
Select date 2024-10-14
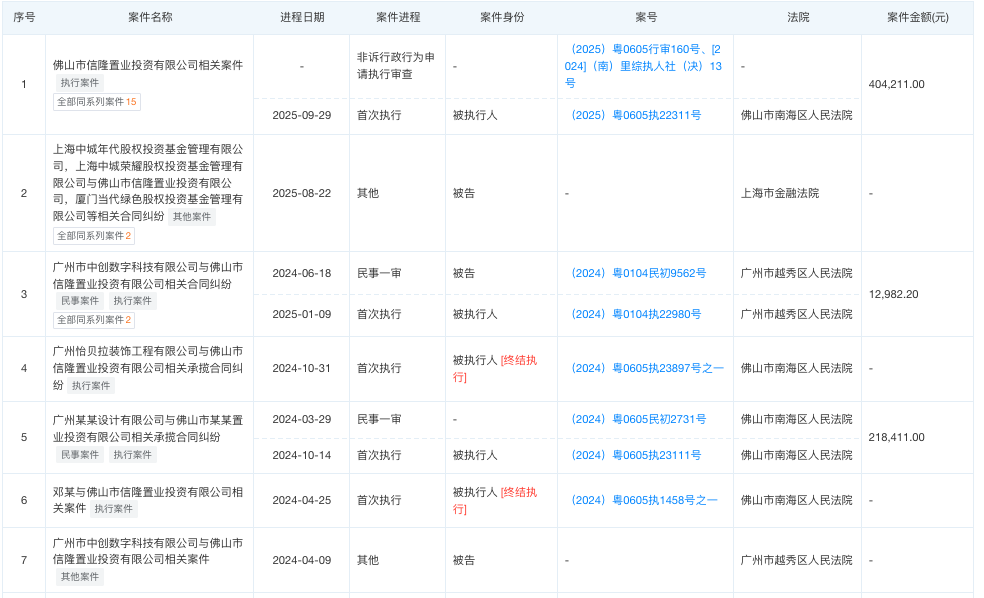coord(302,456)
